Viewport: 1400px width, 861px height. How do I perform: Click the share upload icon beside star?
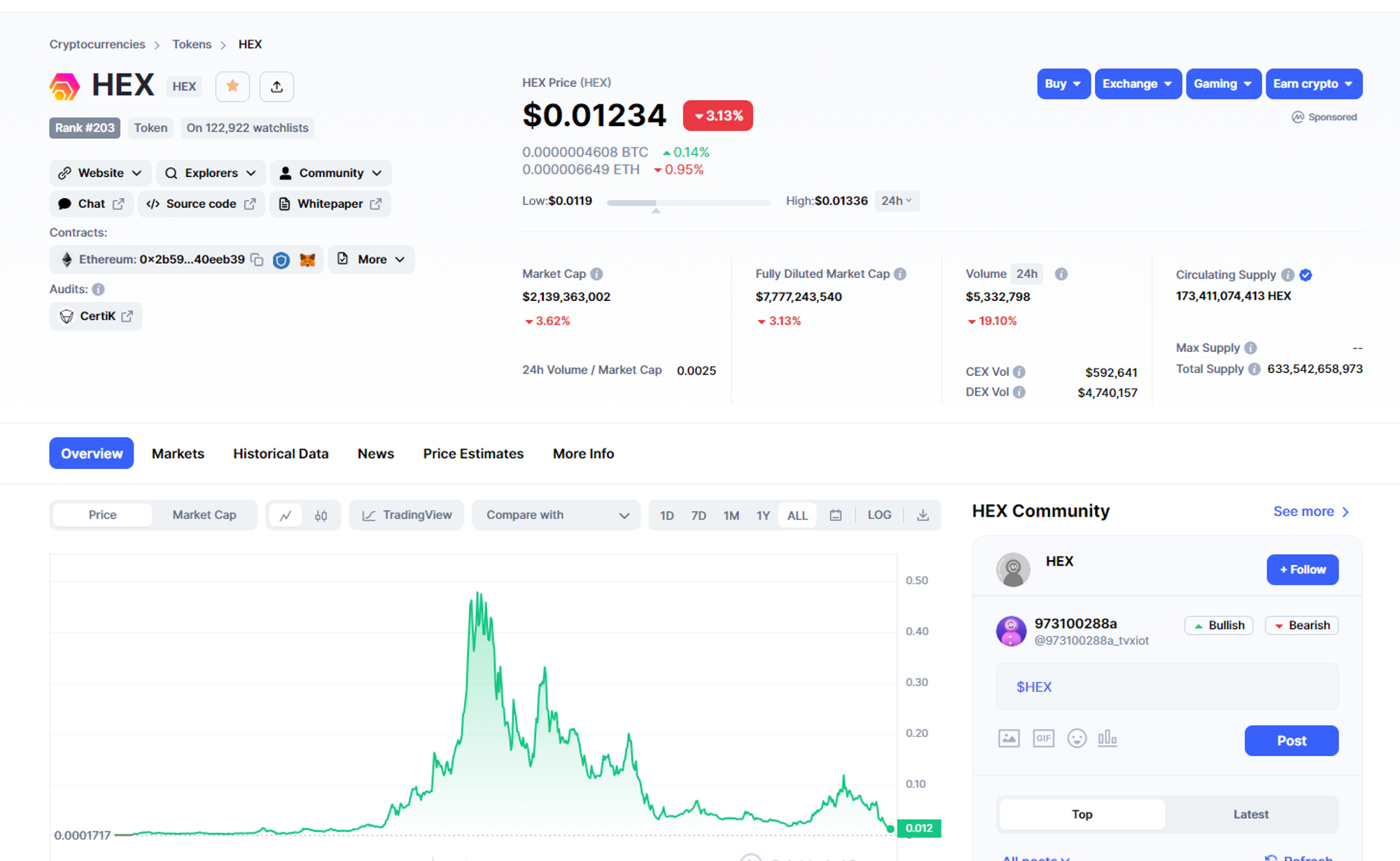click(276, 86)
